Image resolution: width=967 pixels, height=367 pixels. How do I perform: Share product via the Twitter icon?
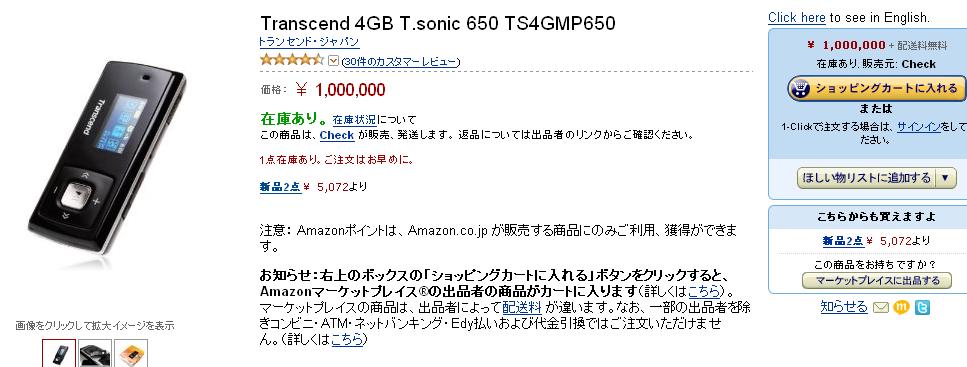(x=921, y=307)
